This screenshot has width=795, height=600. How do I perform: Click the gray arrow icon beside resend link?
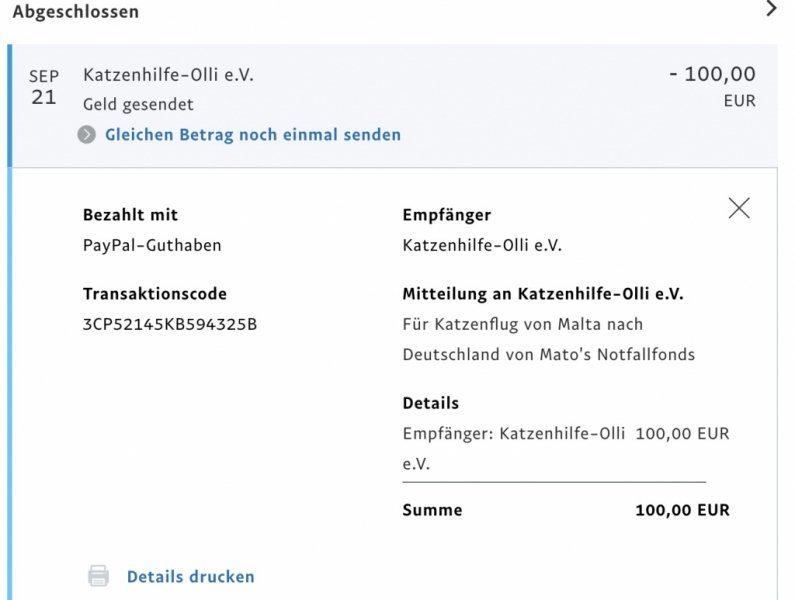click(x=87, y=134)
